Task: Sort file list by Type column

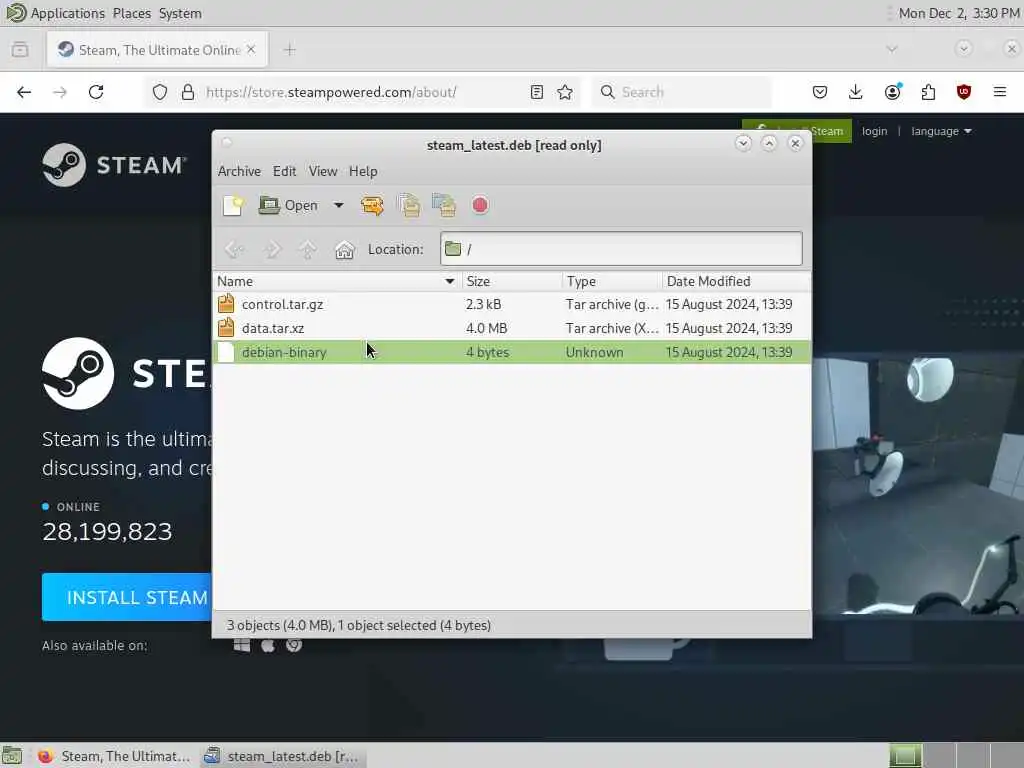Action: pyautogui.click(x=612, y=281)
